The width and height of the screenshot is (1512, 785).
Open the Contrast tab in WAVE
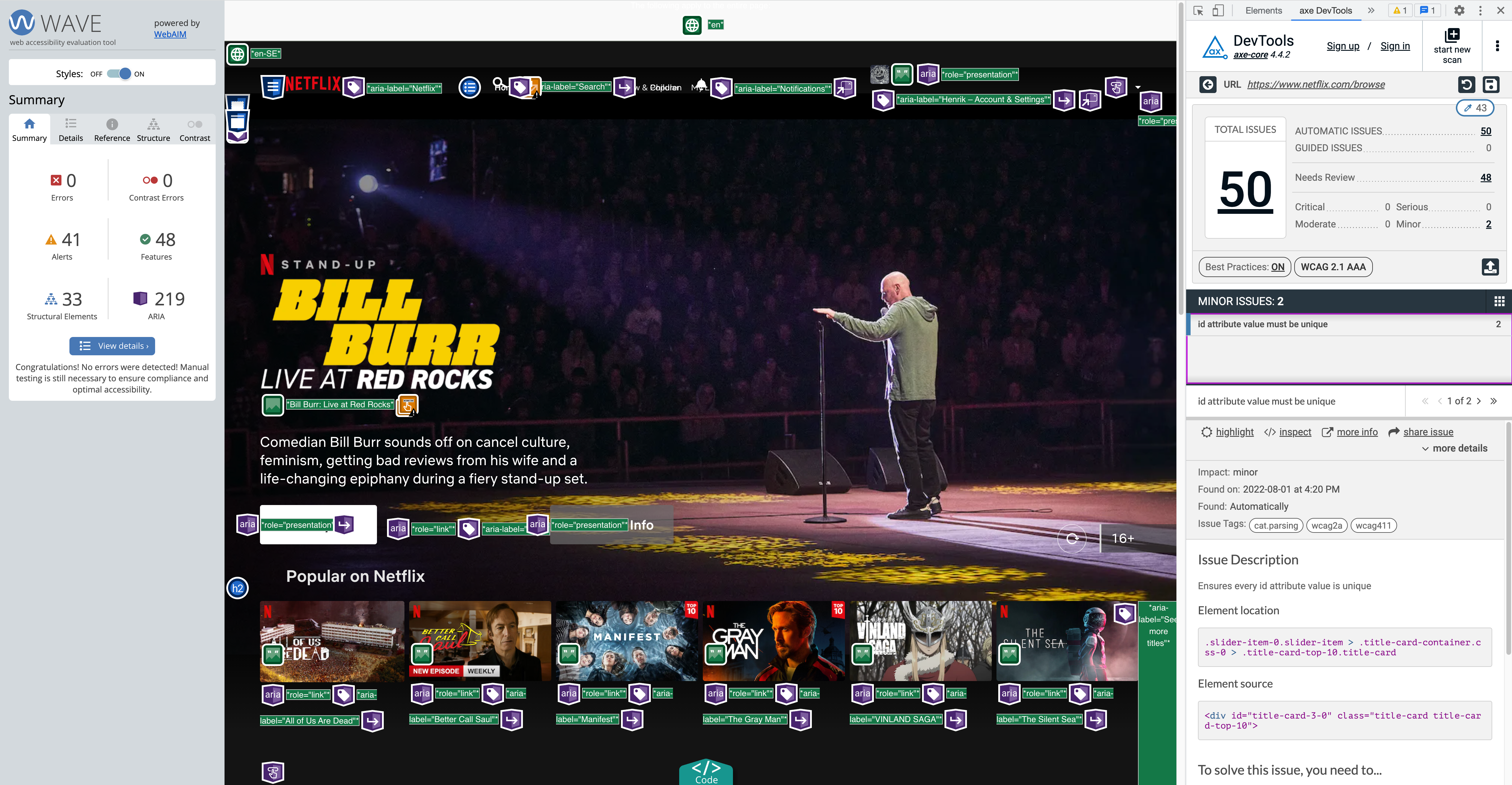(x=194, y=130)
